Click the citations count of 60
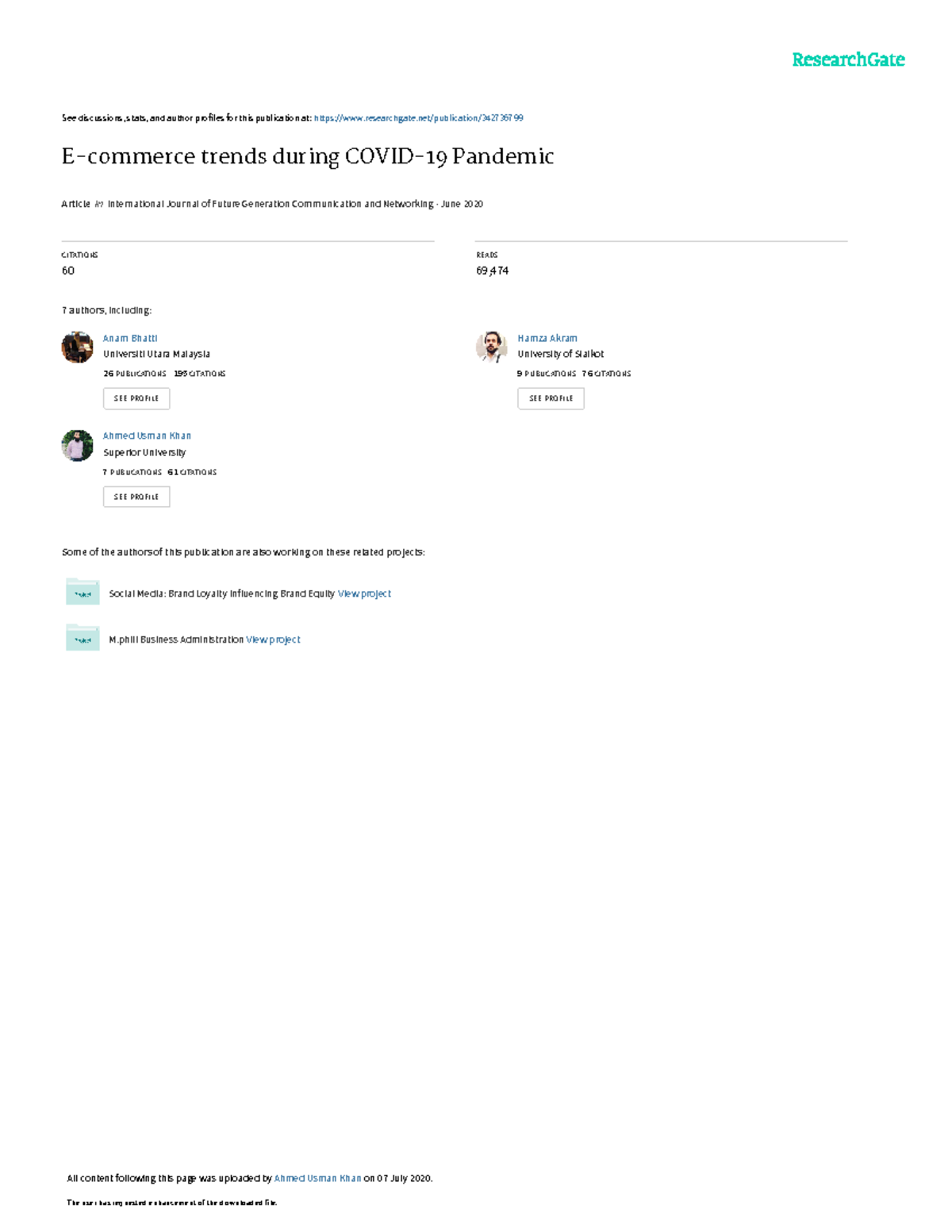Viewport: 952px width, 1232px height. (68, 271)
